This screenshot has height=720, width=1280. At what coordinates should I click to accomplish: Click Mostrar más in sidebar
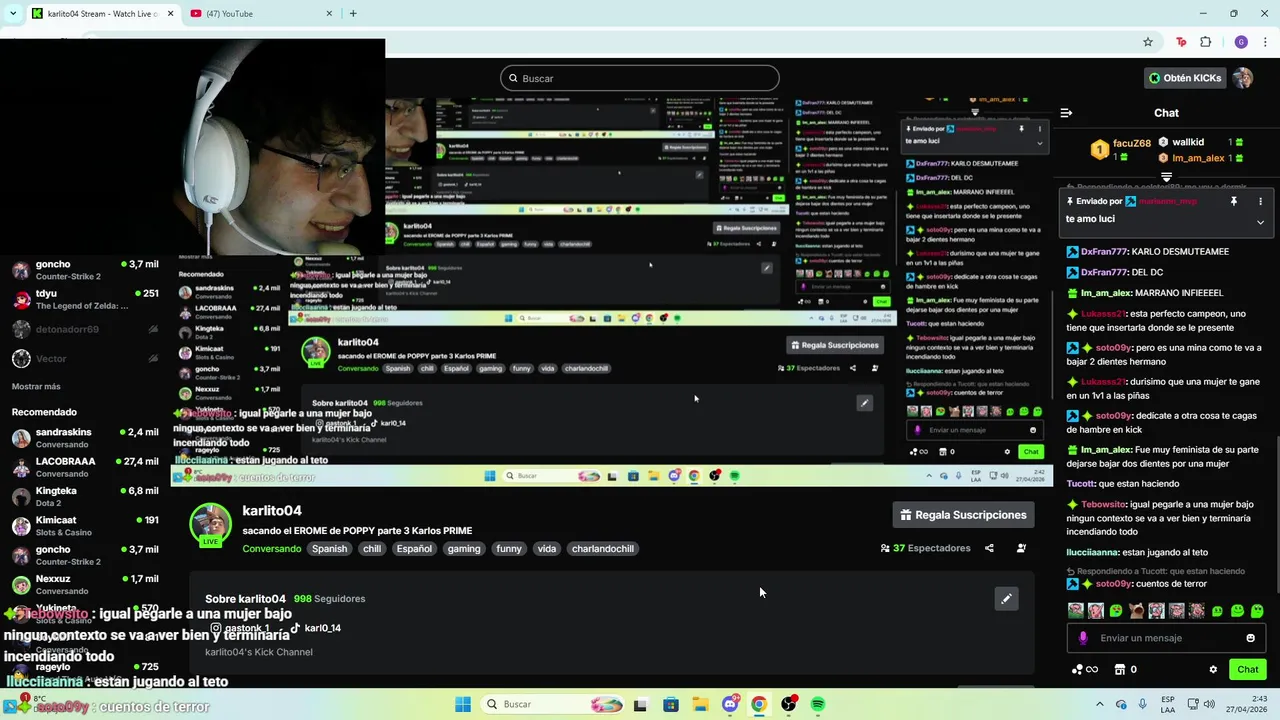36,387
